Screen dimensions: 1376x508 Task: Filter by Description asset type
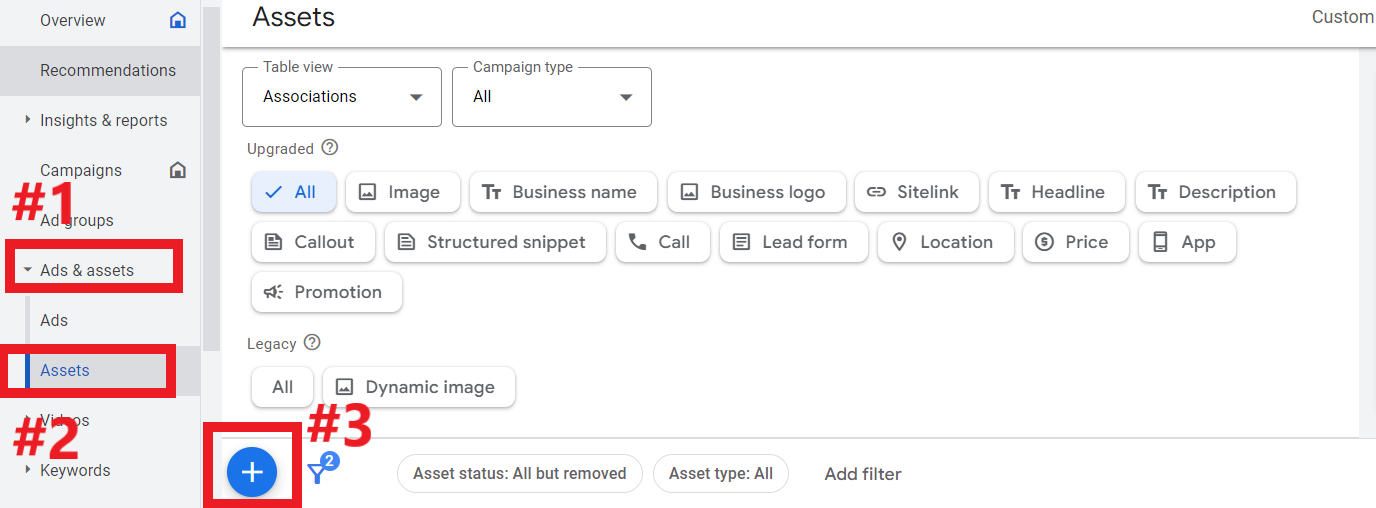pos(1215,192)
